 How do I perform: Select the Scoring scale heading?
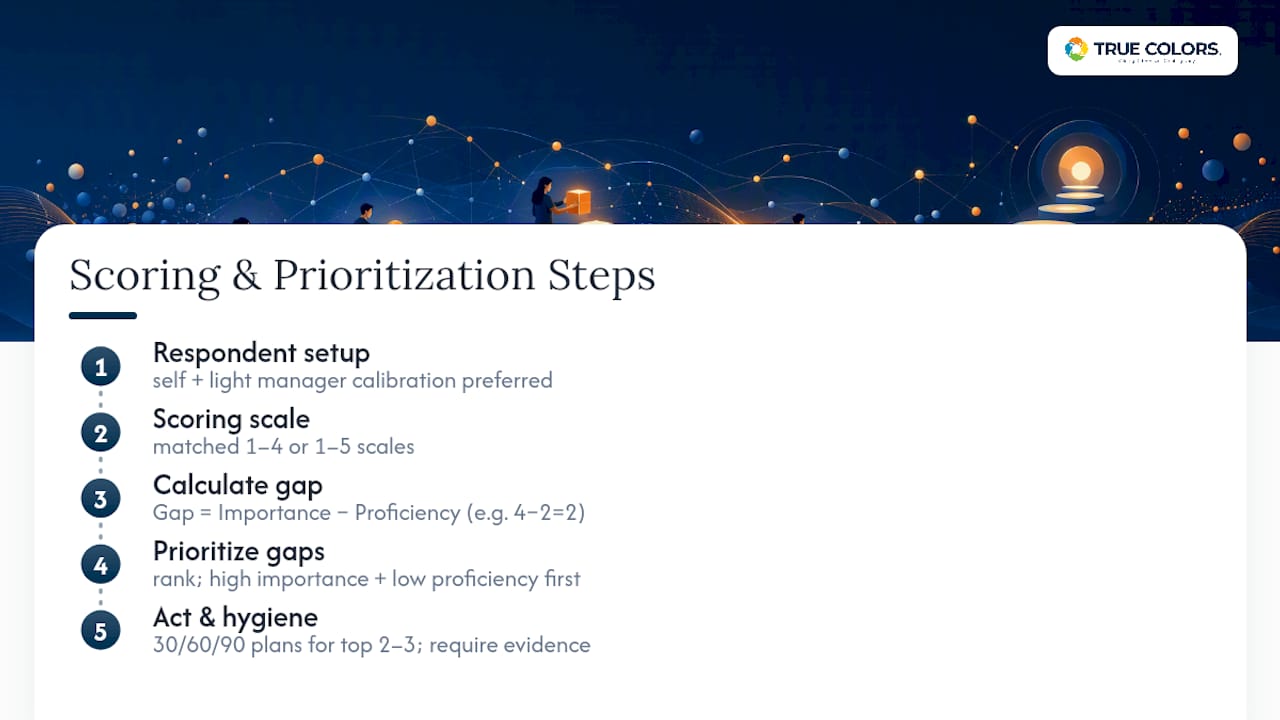(x=231, y=419)
